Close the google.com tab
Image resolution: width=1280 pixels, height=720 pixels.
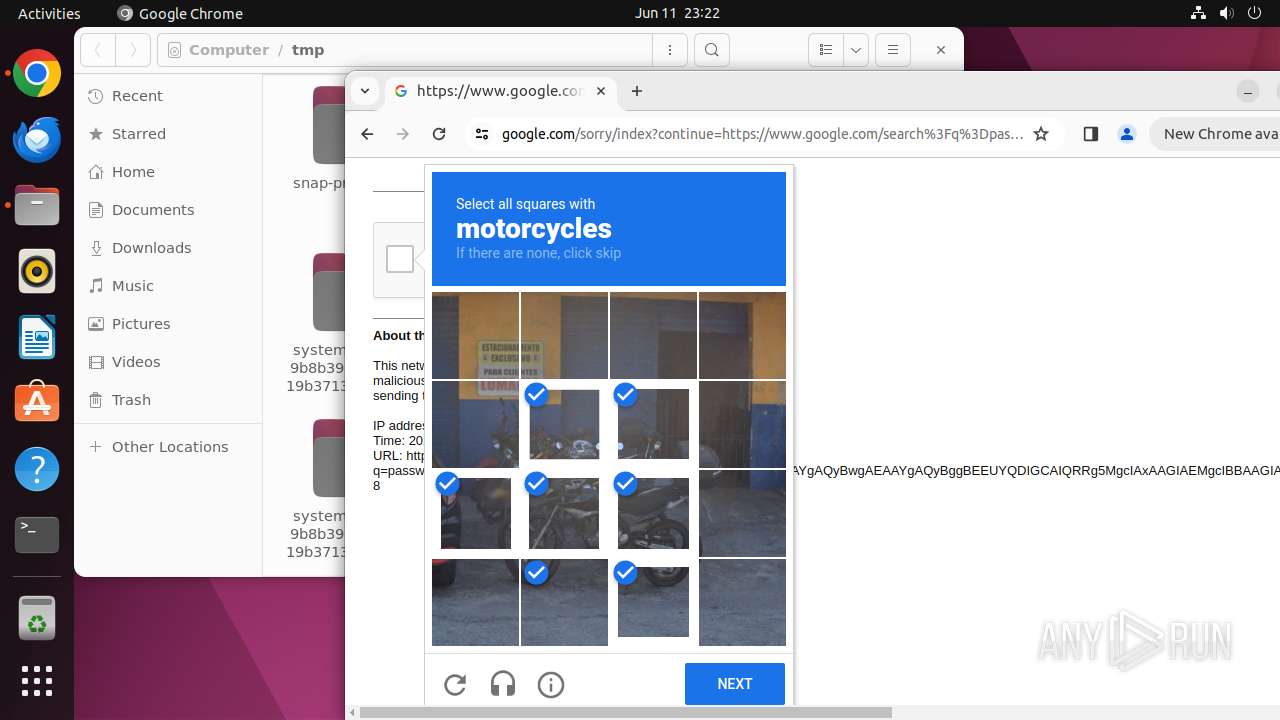pyautogui.click(x=601, y=91)
